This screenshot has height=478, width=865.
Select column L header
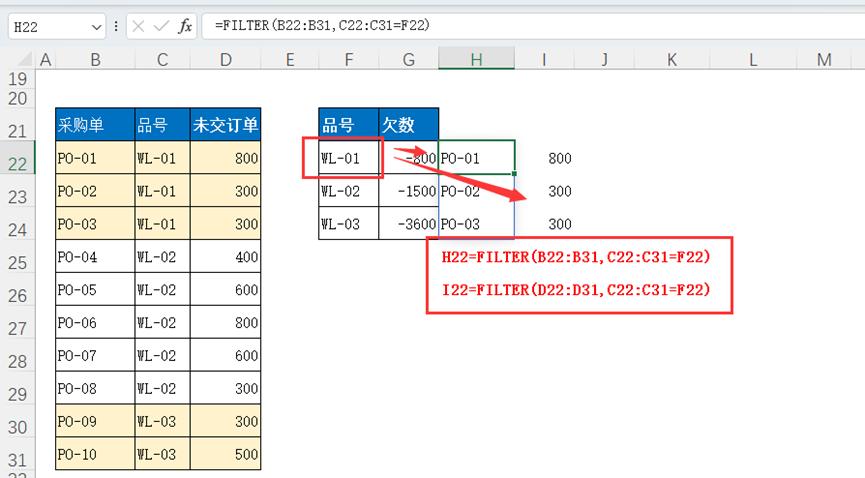753,60
